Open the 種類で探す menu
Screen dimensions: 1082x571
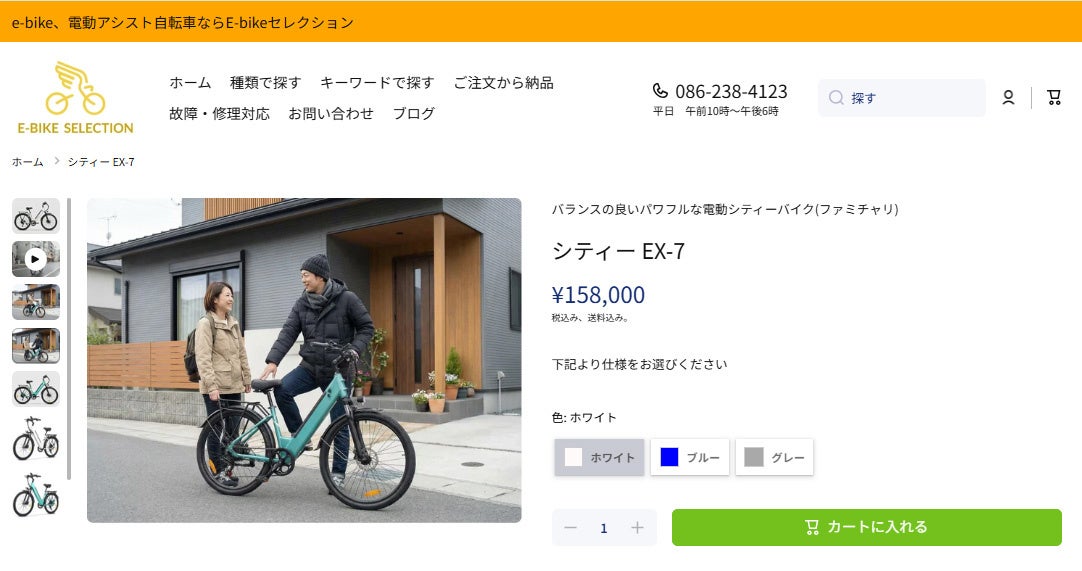coord(265,82)
